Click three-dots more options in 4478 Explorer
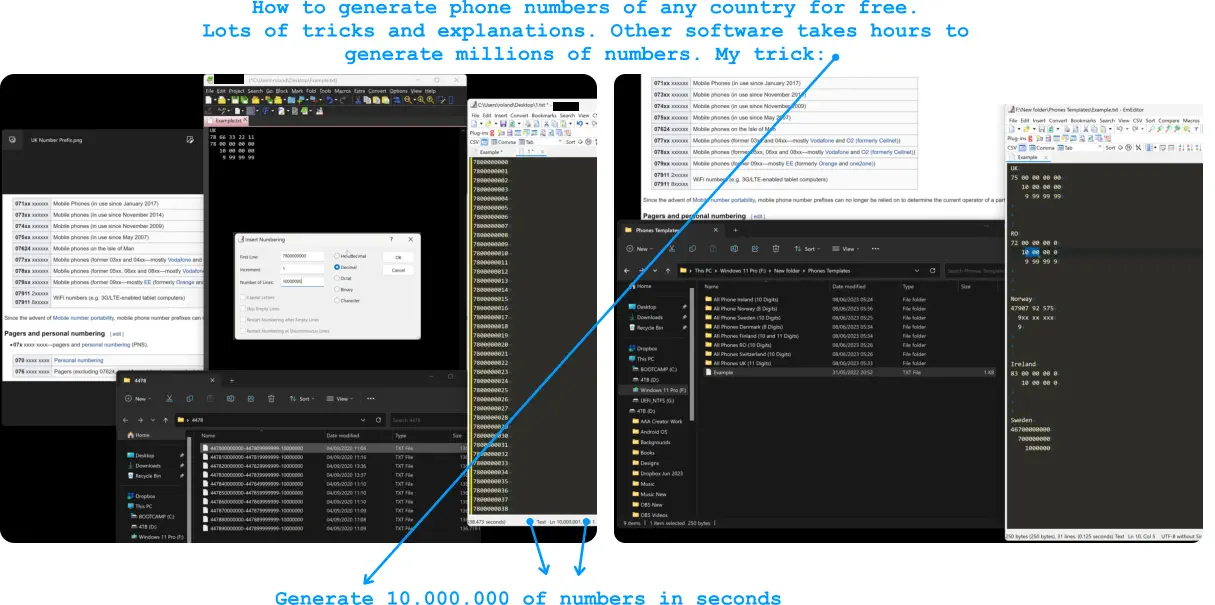Image resolution: width=1215 pixels, height=605 pixels. (372, 398)
